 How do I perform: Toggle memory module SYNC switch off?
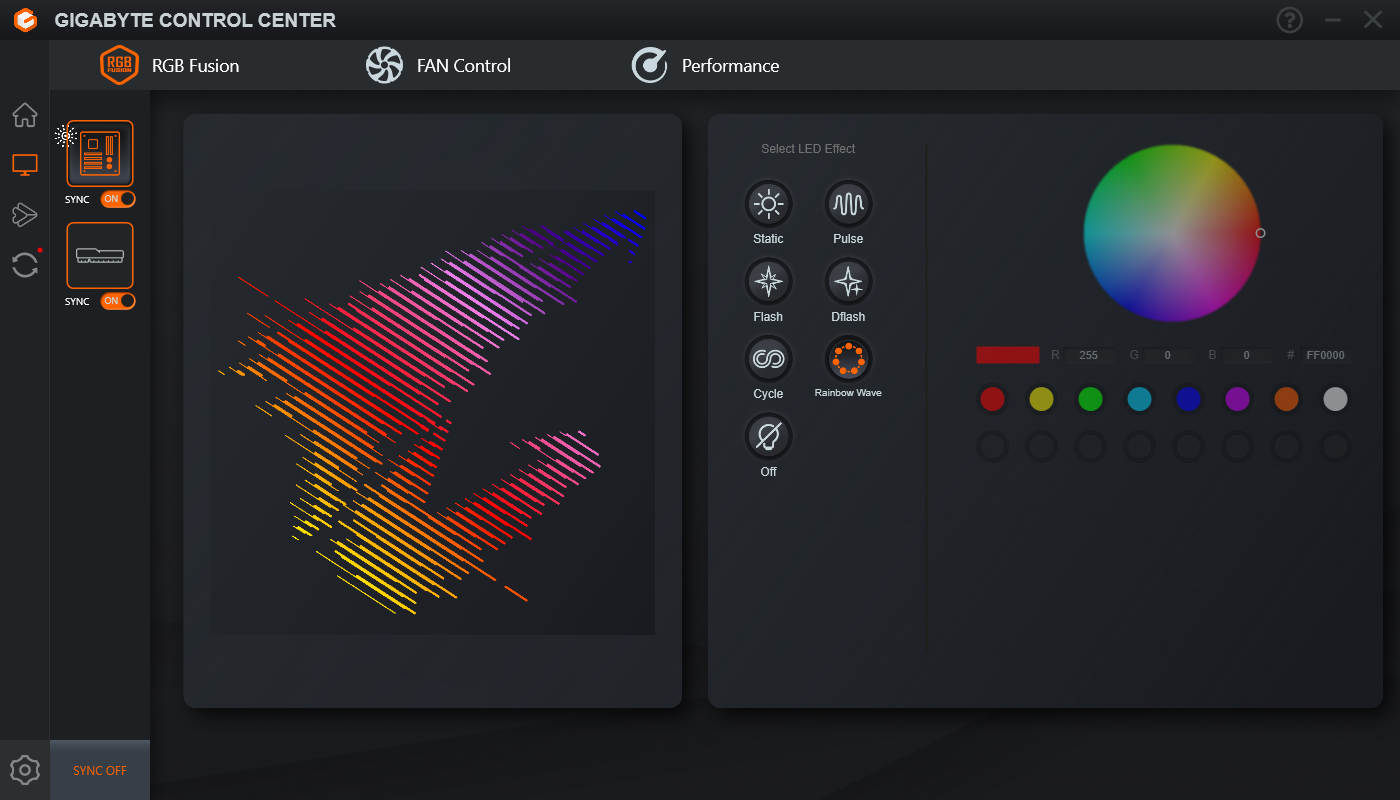[x=118, y=301]
